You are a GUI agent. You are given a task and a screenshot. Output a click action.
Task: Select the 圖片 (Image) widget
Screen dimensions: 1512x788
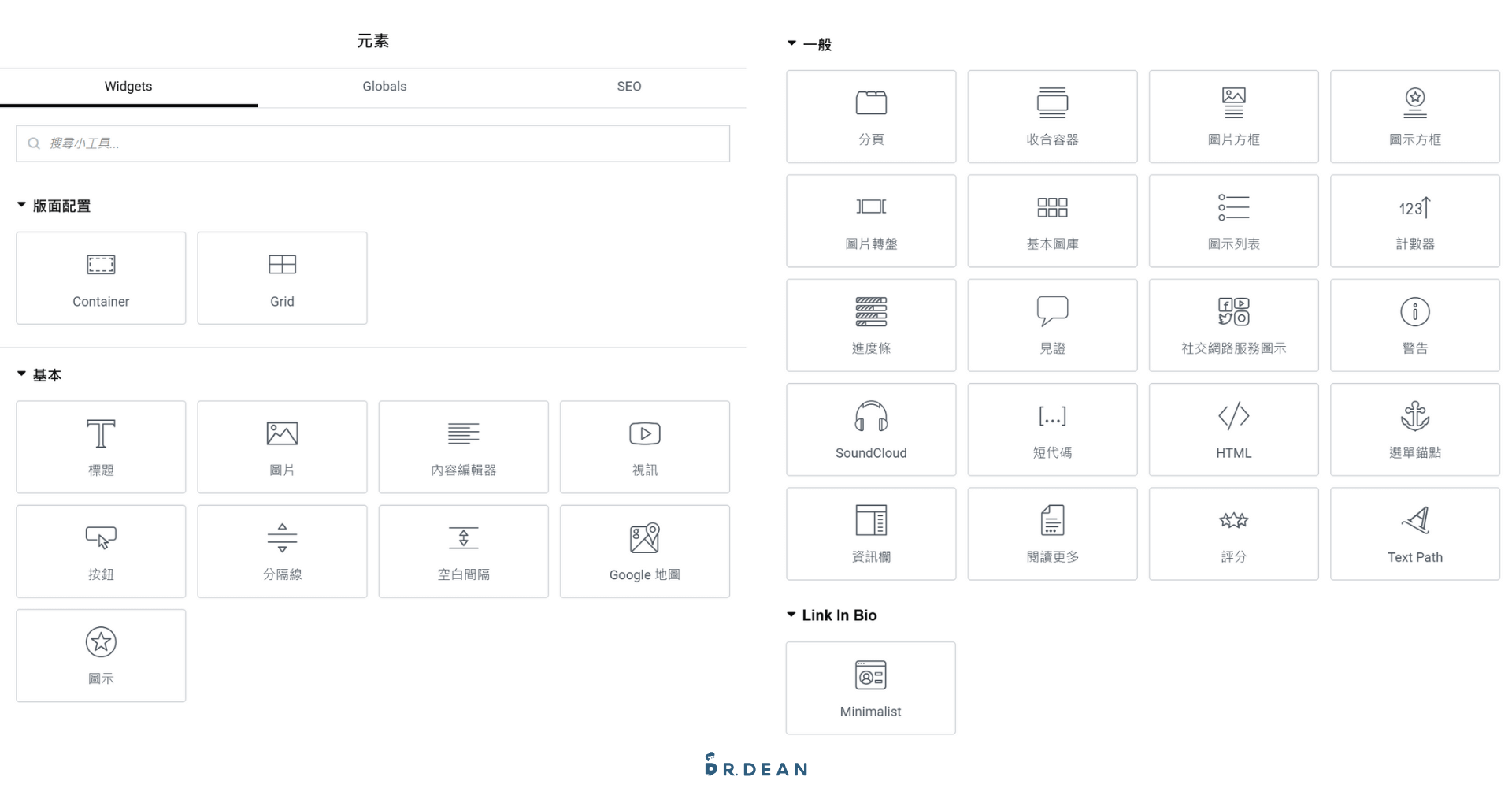281,446
